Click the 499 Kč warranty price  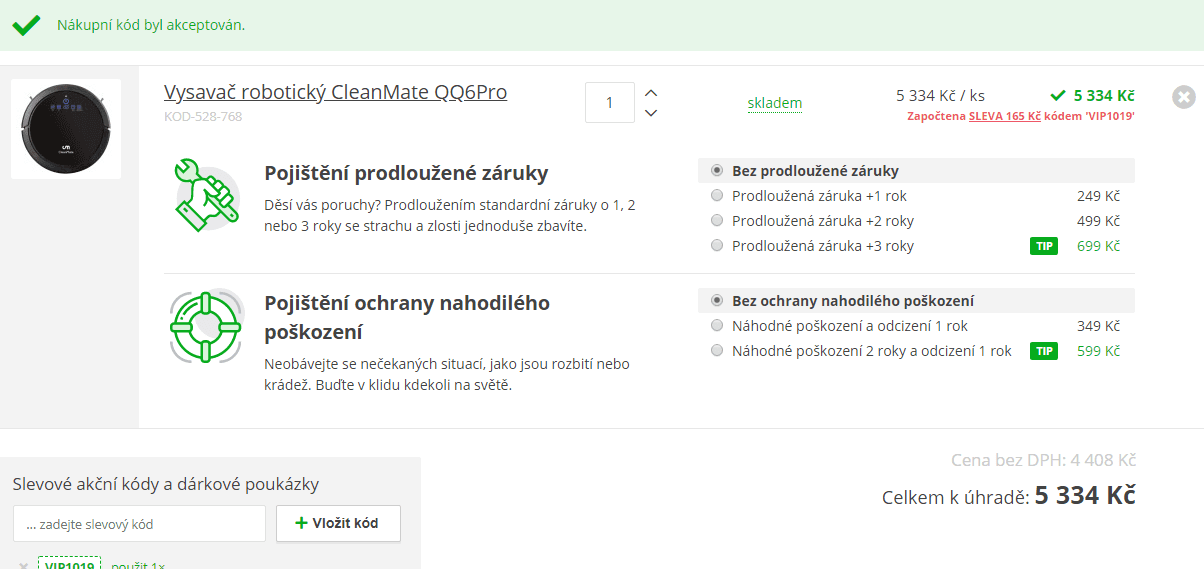(1098, 221)
